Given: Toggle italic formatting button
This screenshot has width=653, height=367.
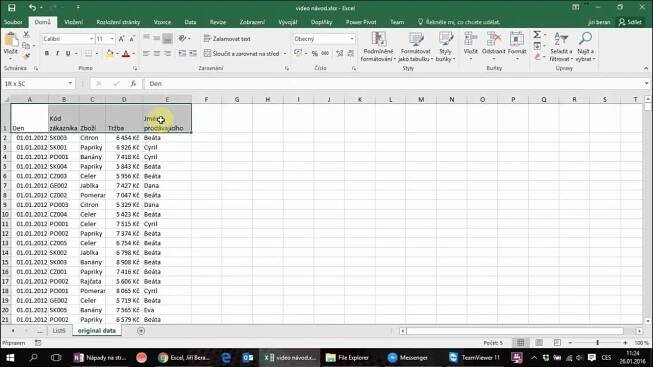Looking at the screenshot, I should (x=57, y=53).
